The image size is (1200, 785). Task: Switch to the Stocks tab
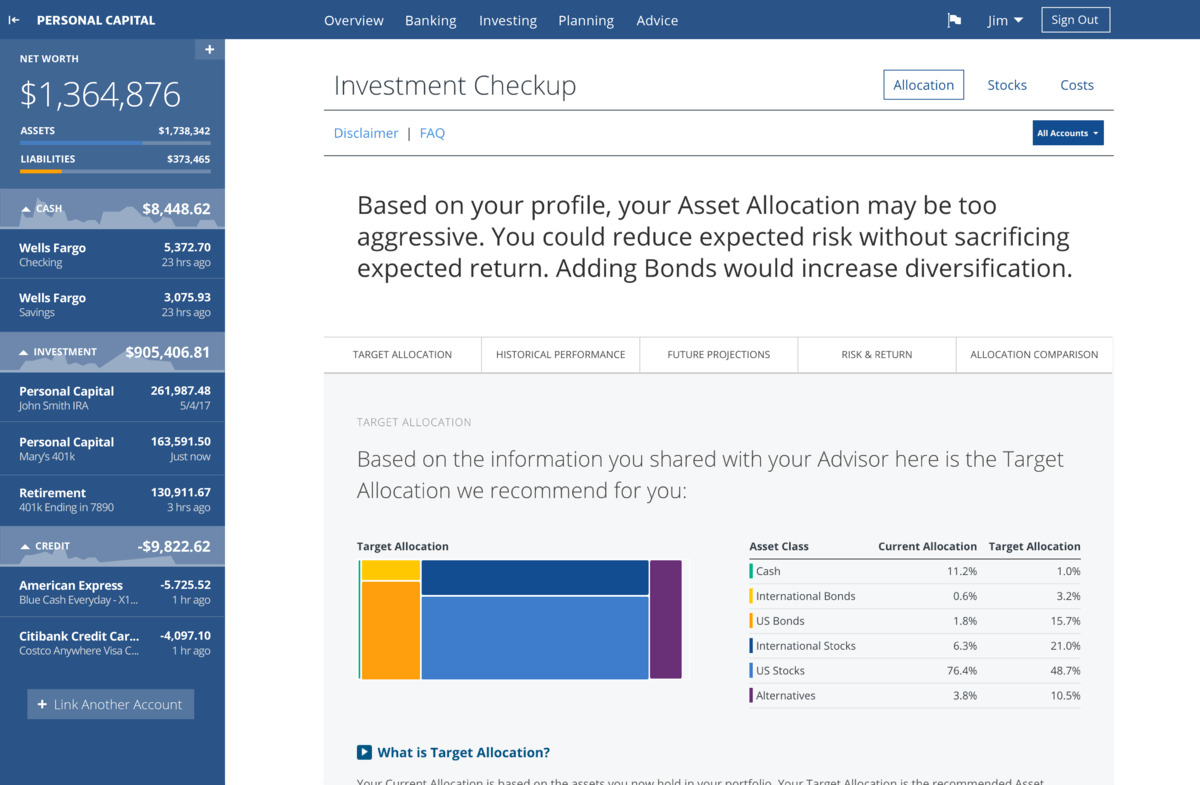[1007, 85]
